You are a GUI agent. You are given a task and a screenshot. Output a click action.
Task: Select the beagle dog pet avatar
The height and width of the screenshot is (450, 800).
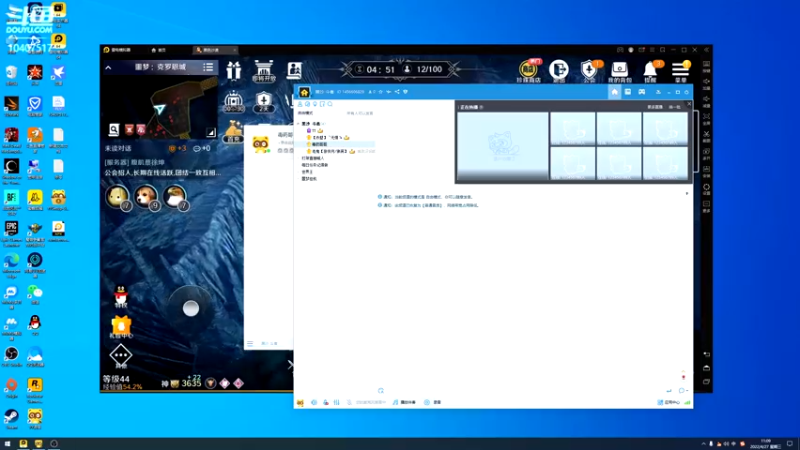tap(146, 196)
